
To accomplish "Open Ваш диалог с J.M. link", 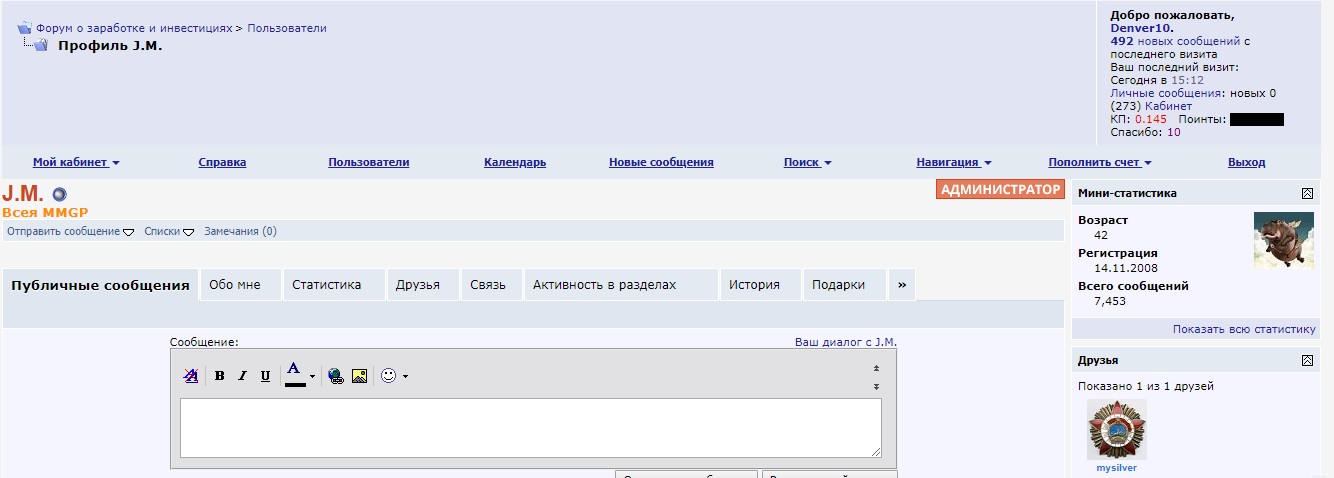I will coord(846,342).
